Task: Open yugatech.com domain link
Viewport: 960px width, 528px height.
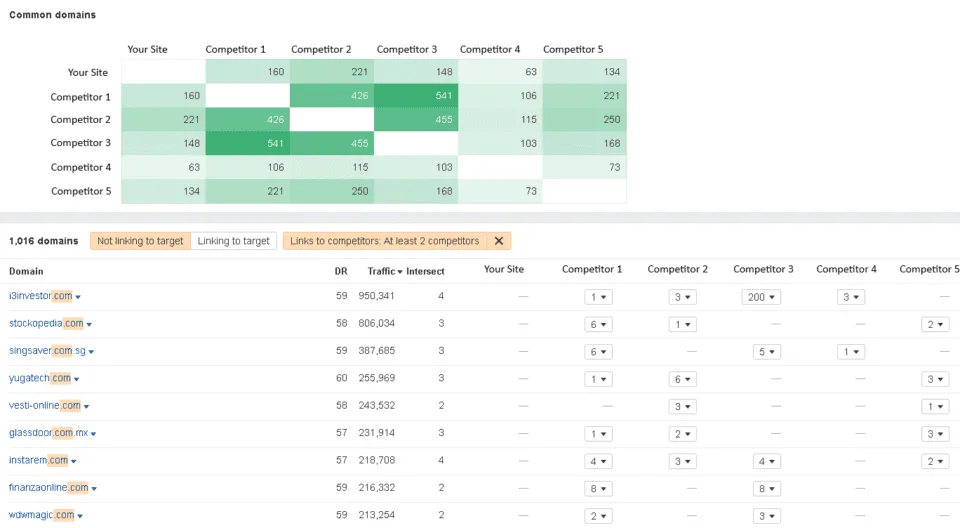Action: click(40, 378)
